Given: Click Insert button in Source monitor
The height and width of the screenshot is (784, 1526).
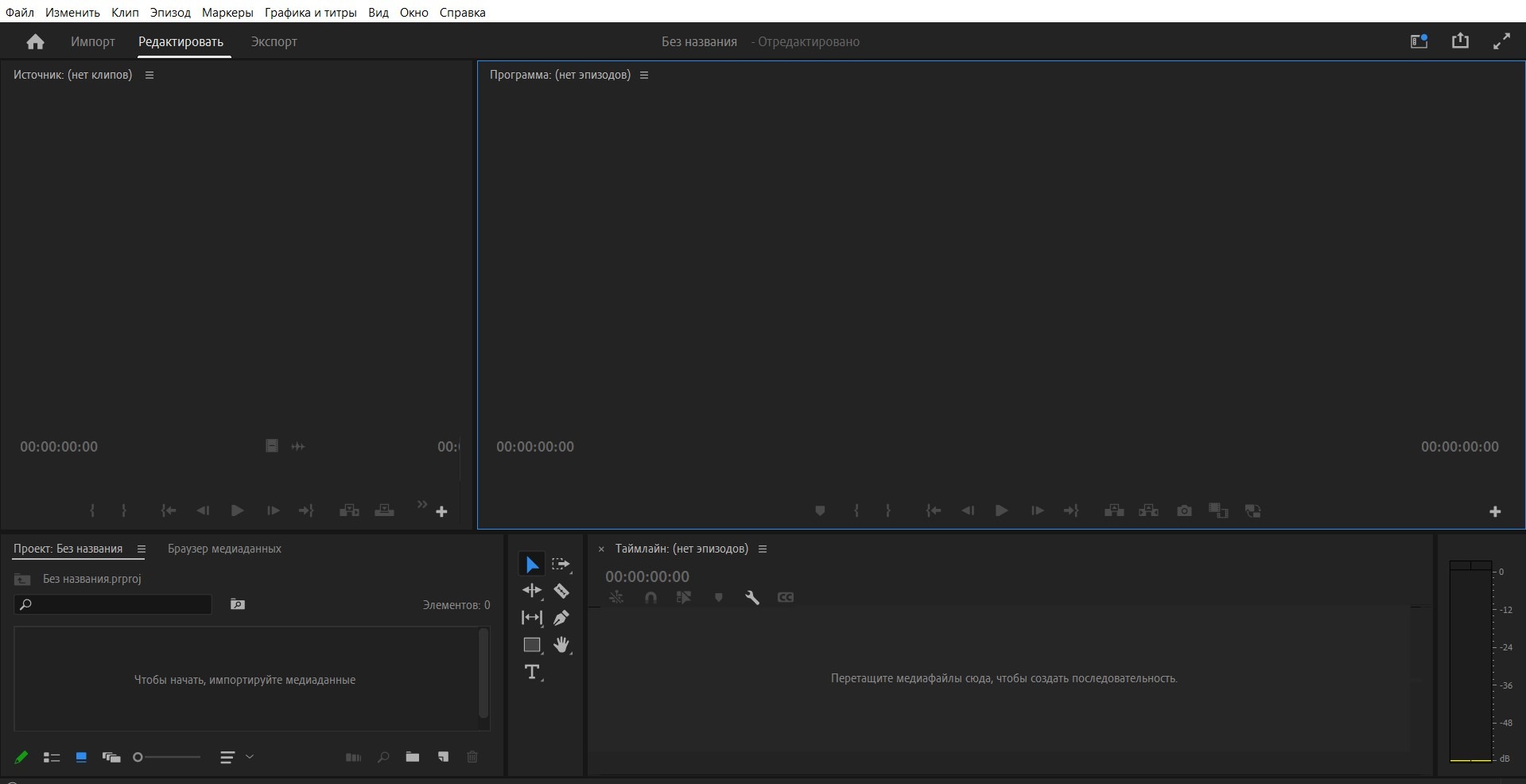Looking at the screenshot, I should 349,510.
